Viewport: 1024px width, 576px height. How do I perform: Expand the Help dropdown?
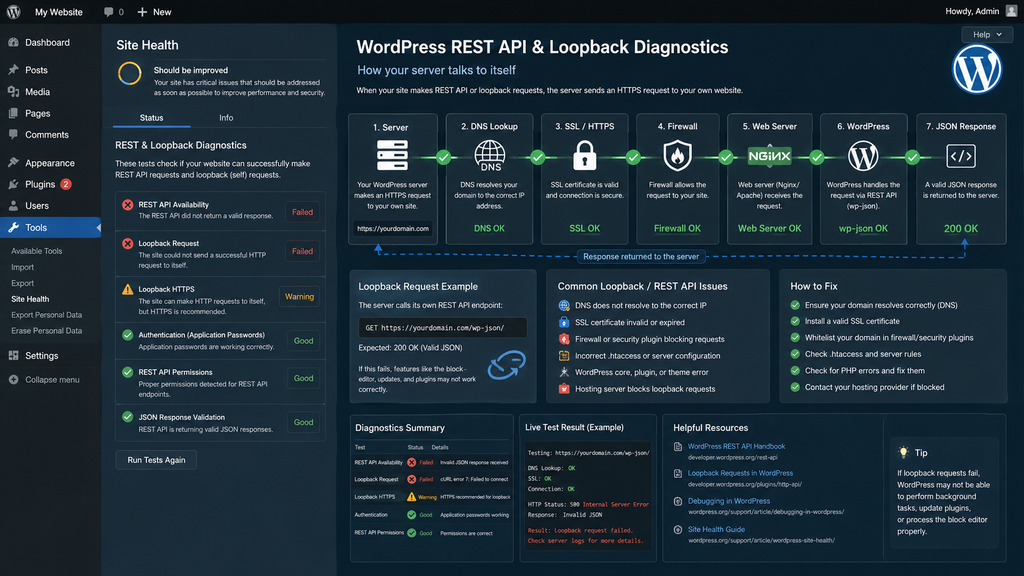pyautogui.click(x=987, y=35)
